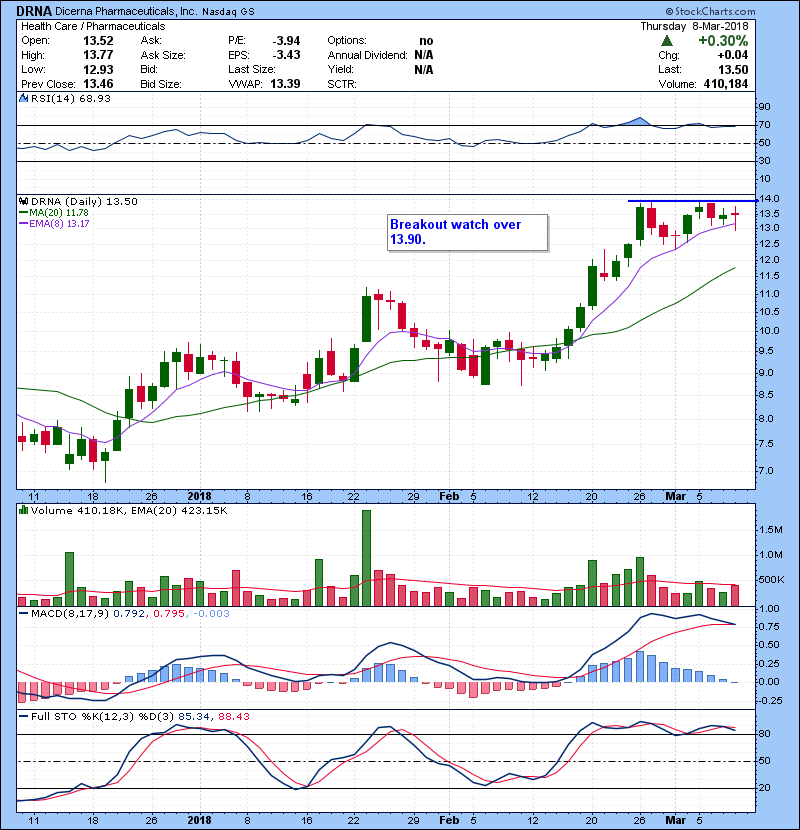Click the dark blue MACD legend line marker
This screenshot has width=800, height=830.
point(23,614)
